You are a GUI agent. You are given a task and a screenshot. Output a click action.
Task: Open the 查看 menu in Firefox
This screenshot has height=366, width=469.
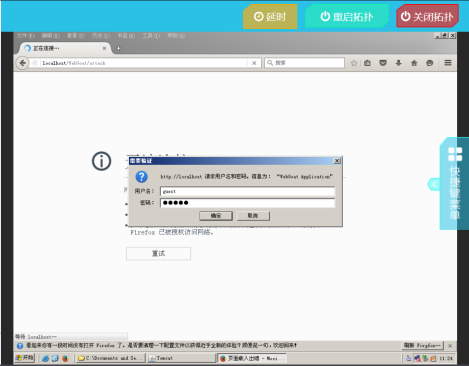76,36
